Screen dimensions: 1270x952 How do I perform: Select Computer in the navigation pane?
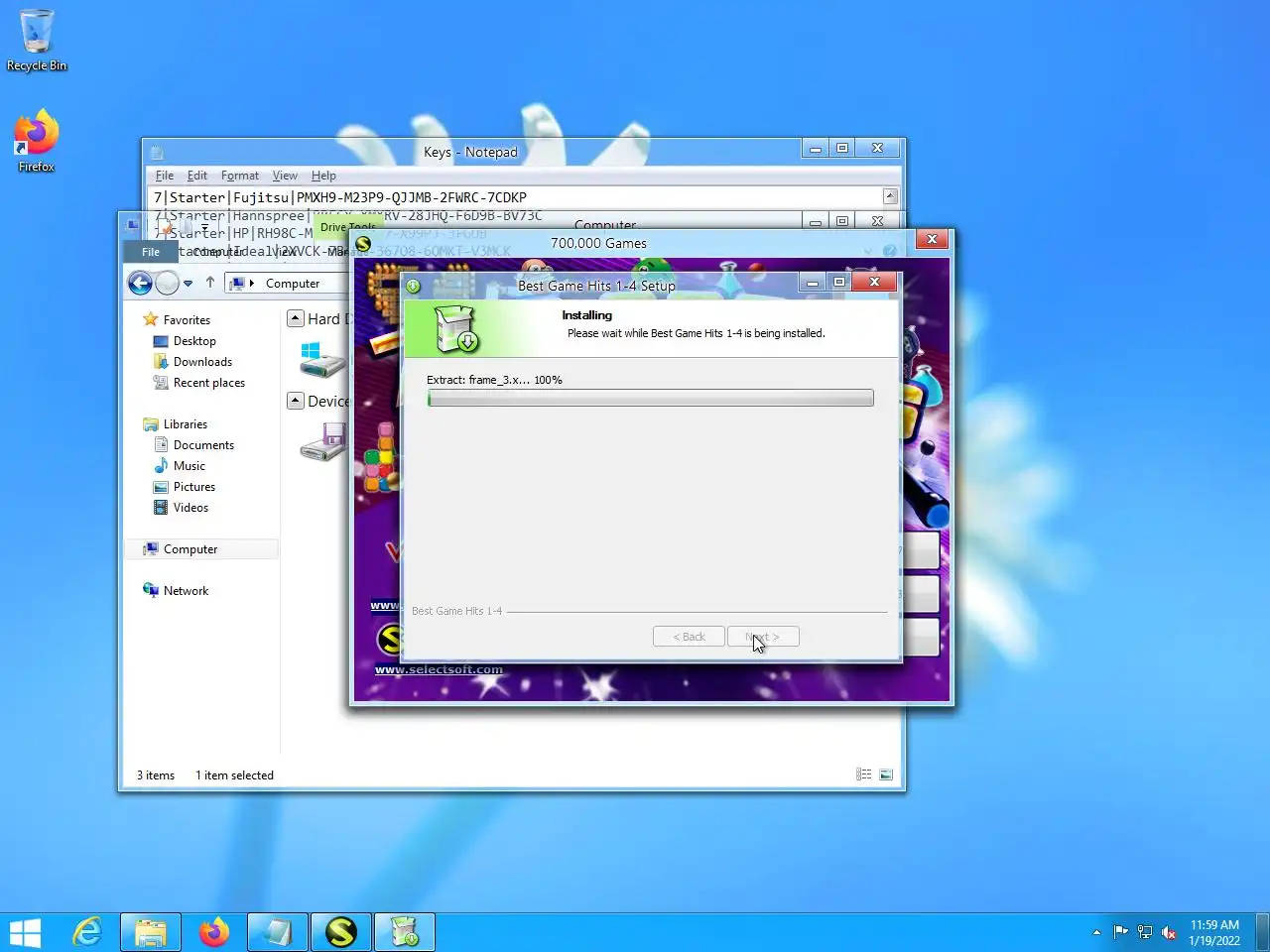(190, 548)
